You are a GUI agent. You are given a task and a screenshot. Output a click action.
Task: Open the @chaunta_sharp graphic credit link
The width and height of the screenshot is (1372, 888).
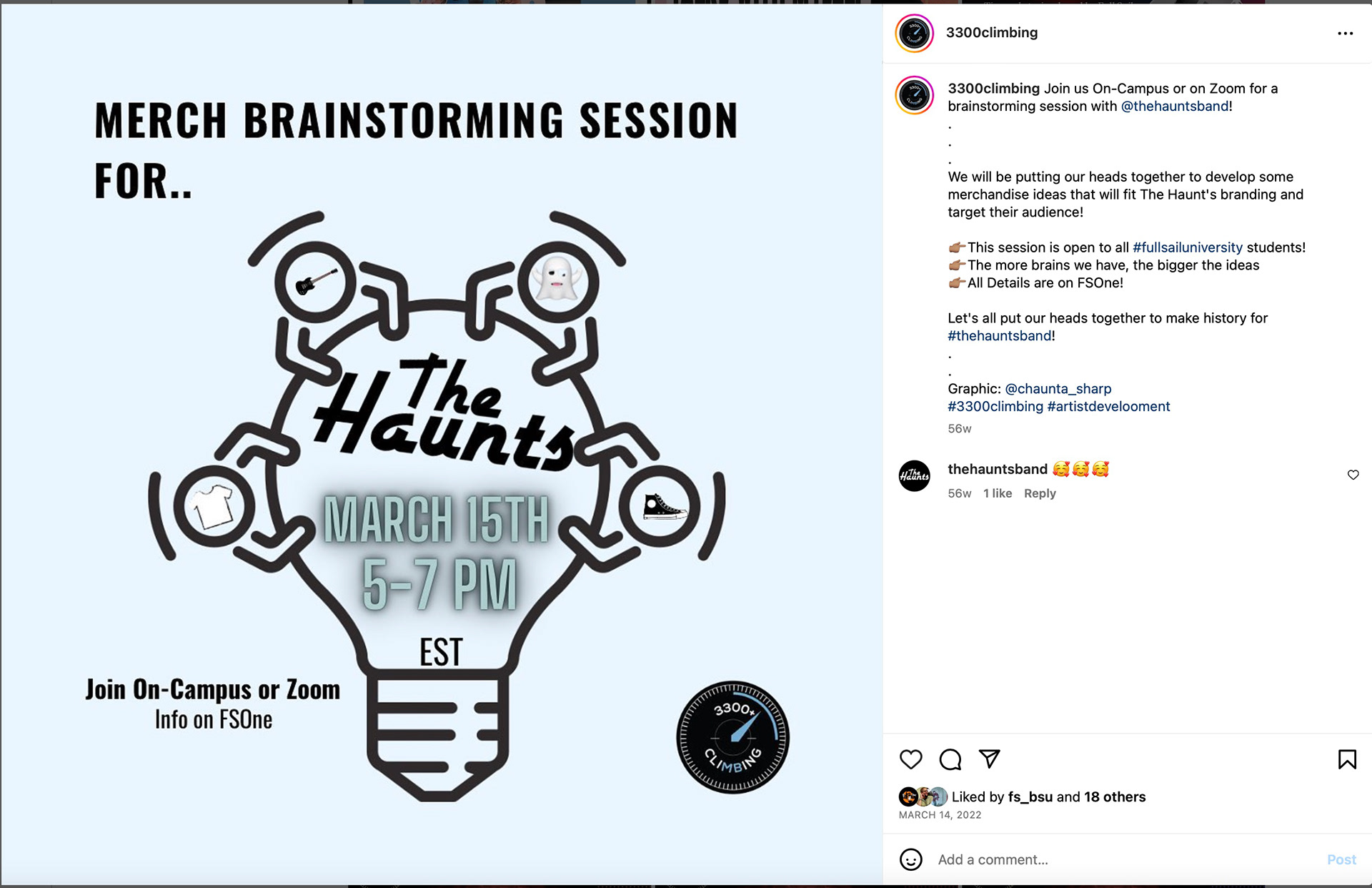pyautogui.click(x=1058, y=388)
